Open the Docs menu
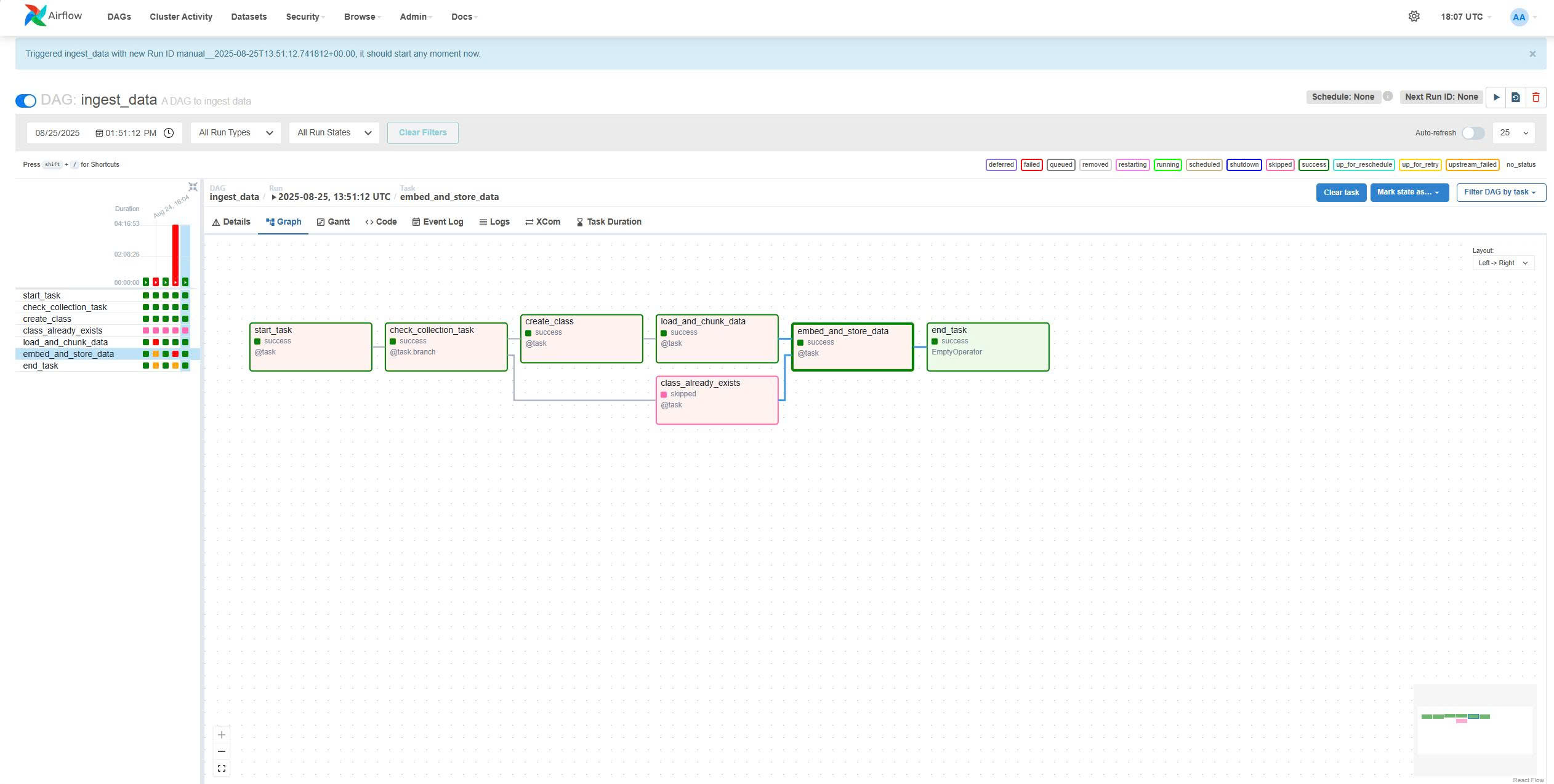 tap(464, 17)
